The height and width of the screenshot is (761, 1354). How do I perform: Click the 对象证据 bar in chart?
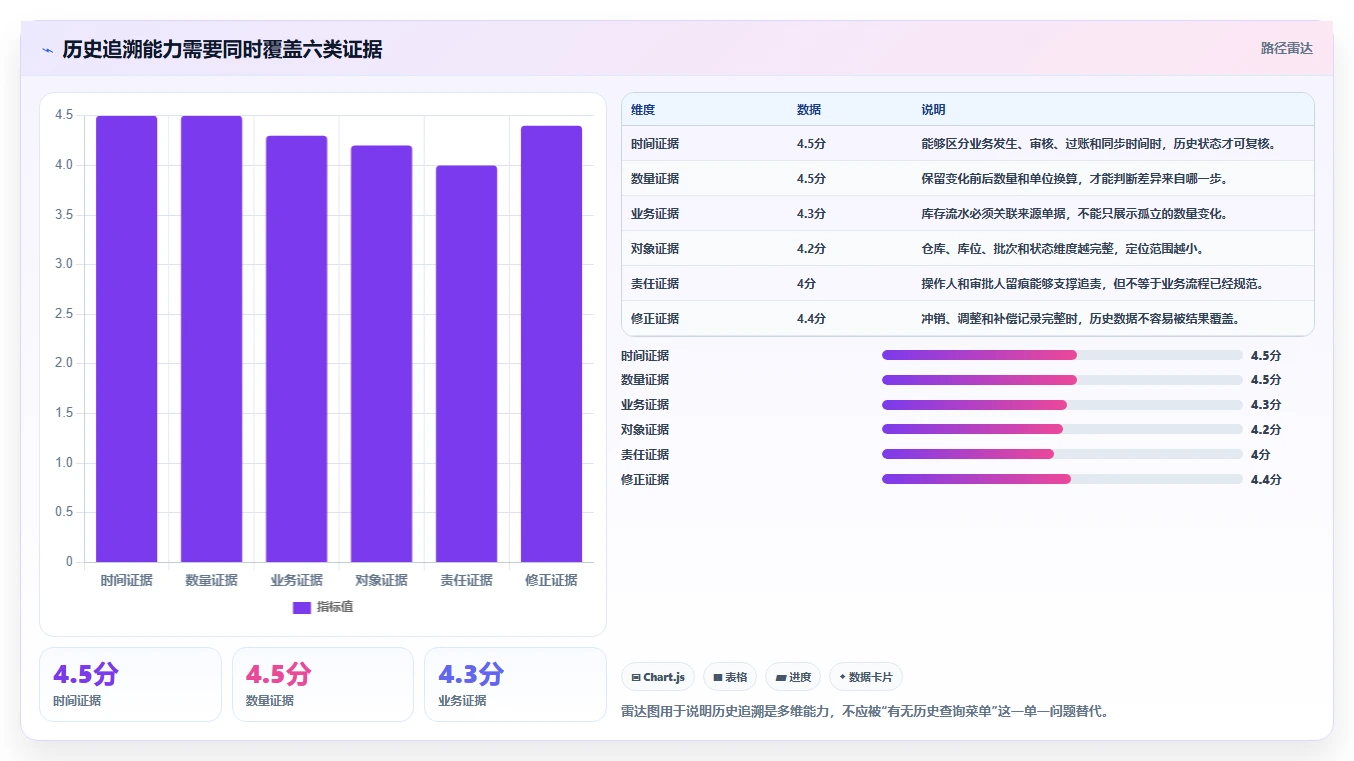pyautogui.click(x=381, y=354)
